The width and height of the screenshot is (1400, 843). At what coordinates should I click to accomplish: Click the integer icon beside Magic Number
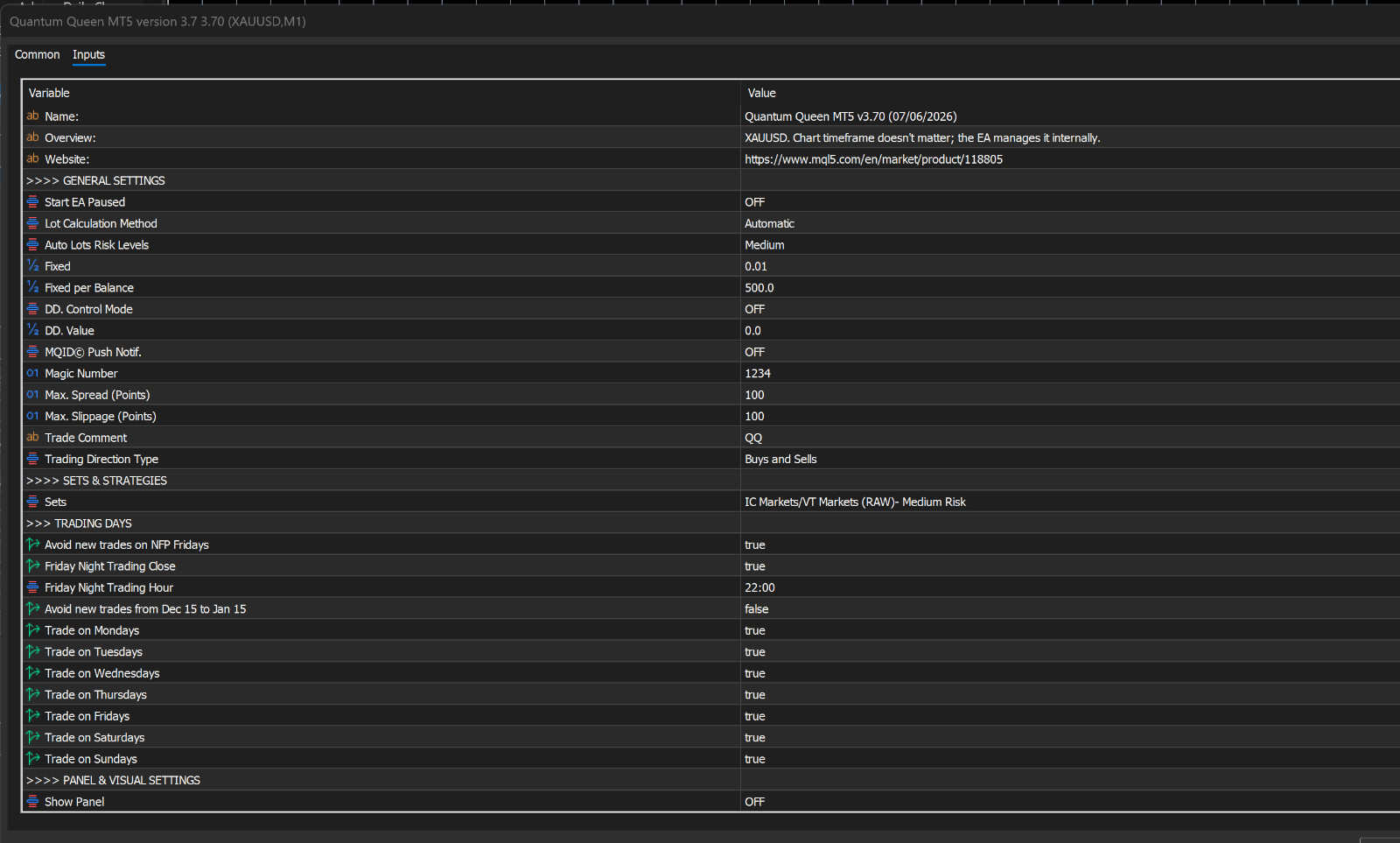click(x=32, y=373)
